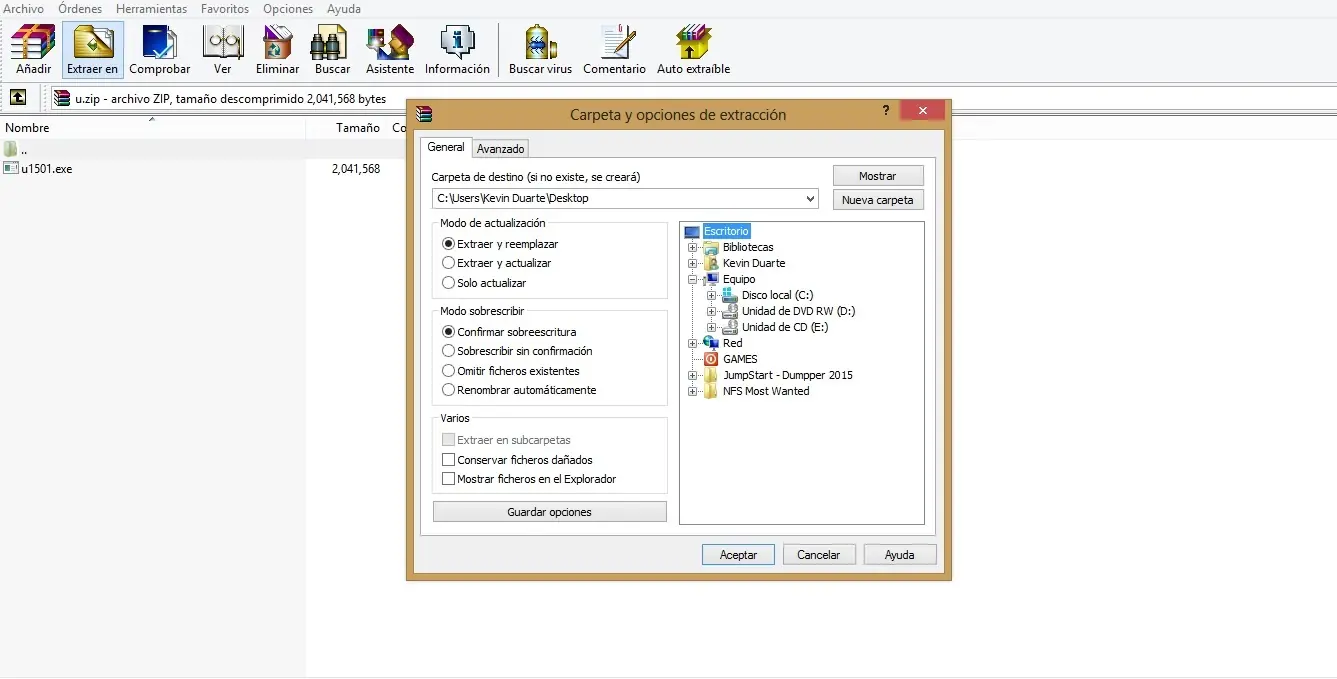Screen dimensions: 1337x679
Task: Click the Ver toolbar icon
Action: coord(222,44)
